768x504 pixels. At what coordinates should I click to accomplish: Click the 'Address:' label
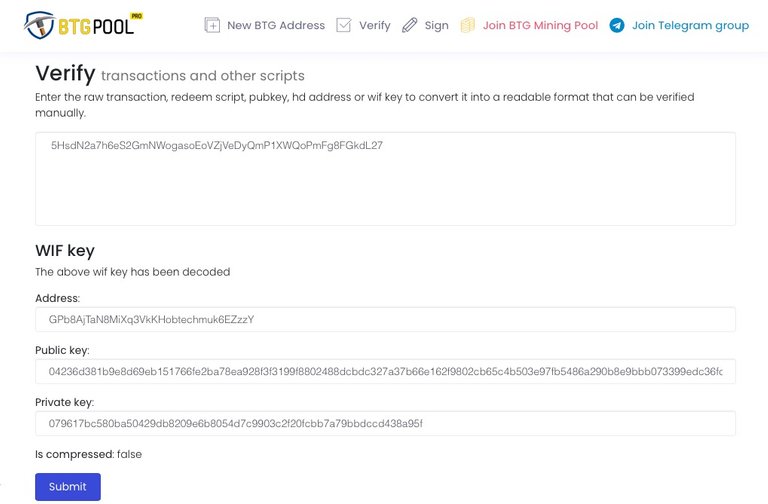57,298
